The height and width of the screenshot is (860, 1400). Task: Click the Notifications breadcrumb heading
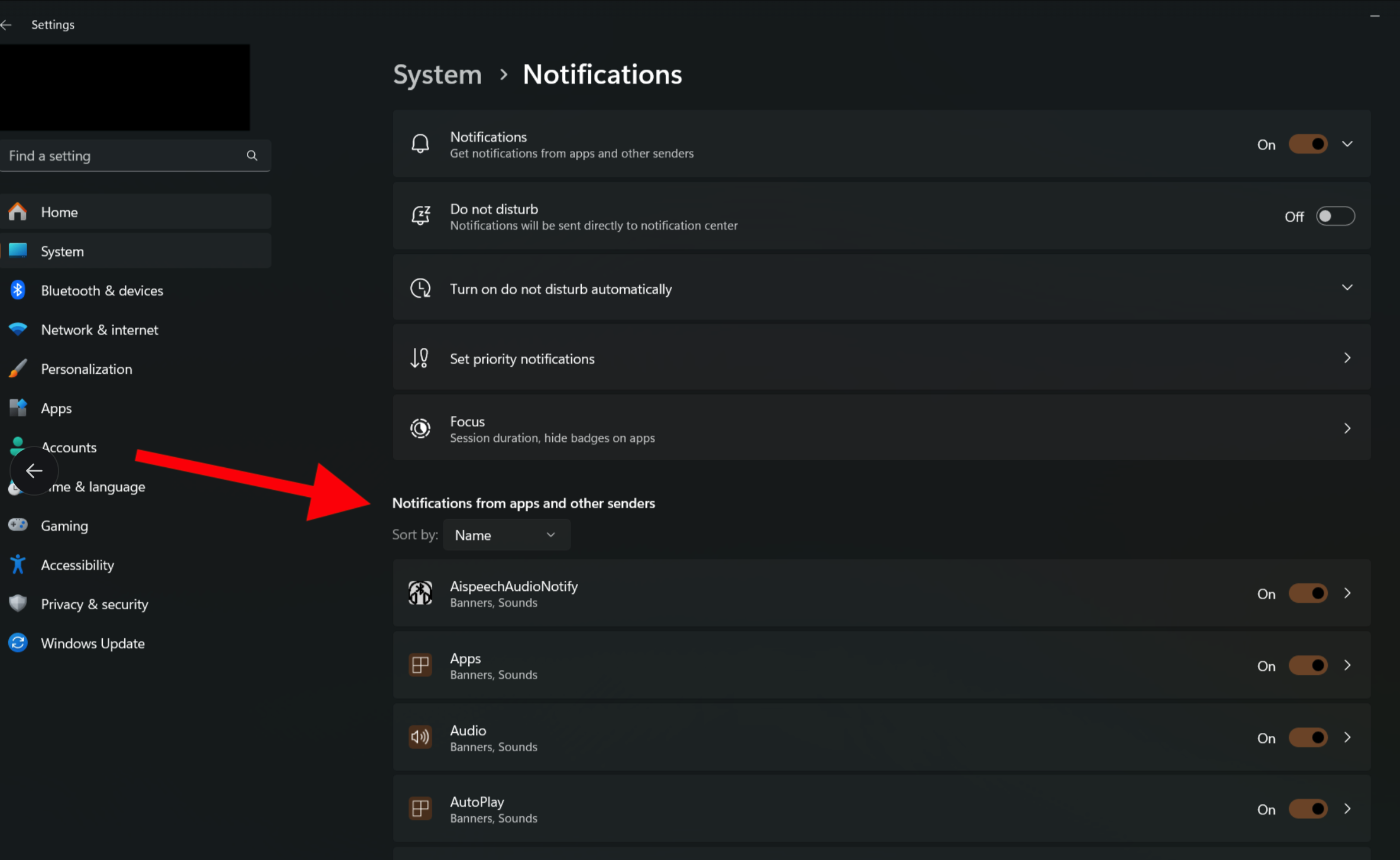coord(602,75)
